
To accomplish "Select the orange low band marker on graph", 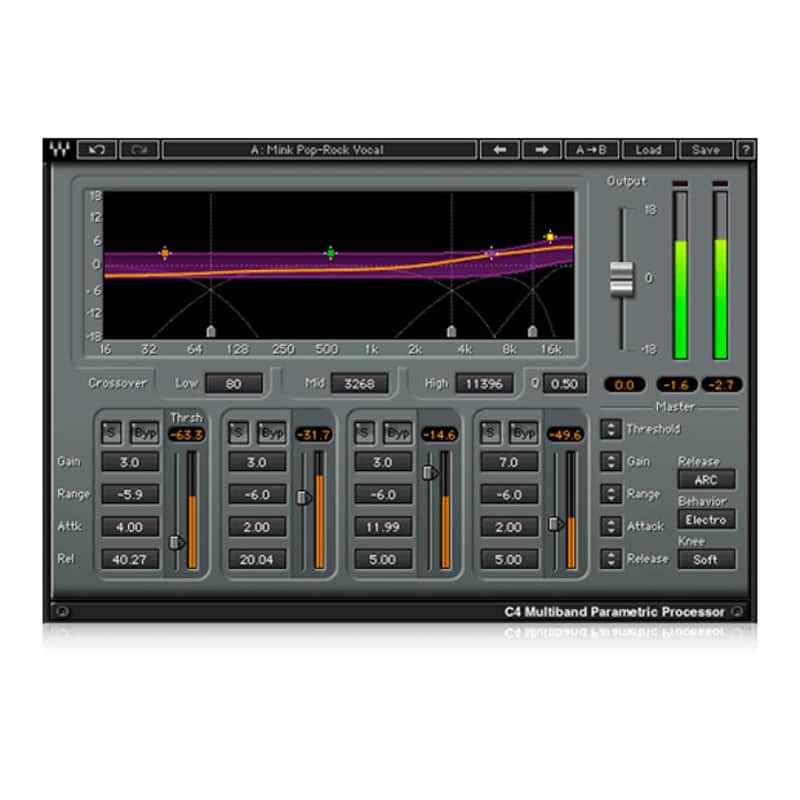I will point(165,253).
